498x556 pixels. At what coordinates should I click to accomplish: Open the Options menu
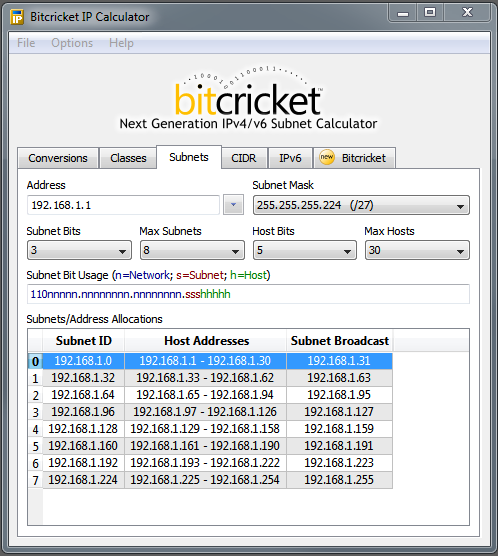pos(72,43)
